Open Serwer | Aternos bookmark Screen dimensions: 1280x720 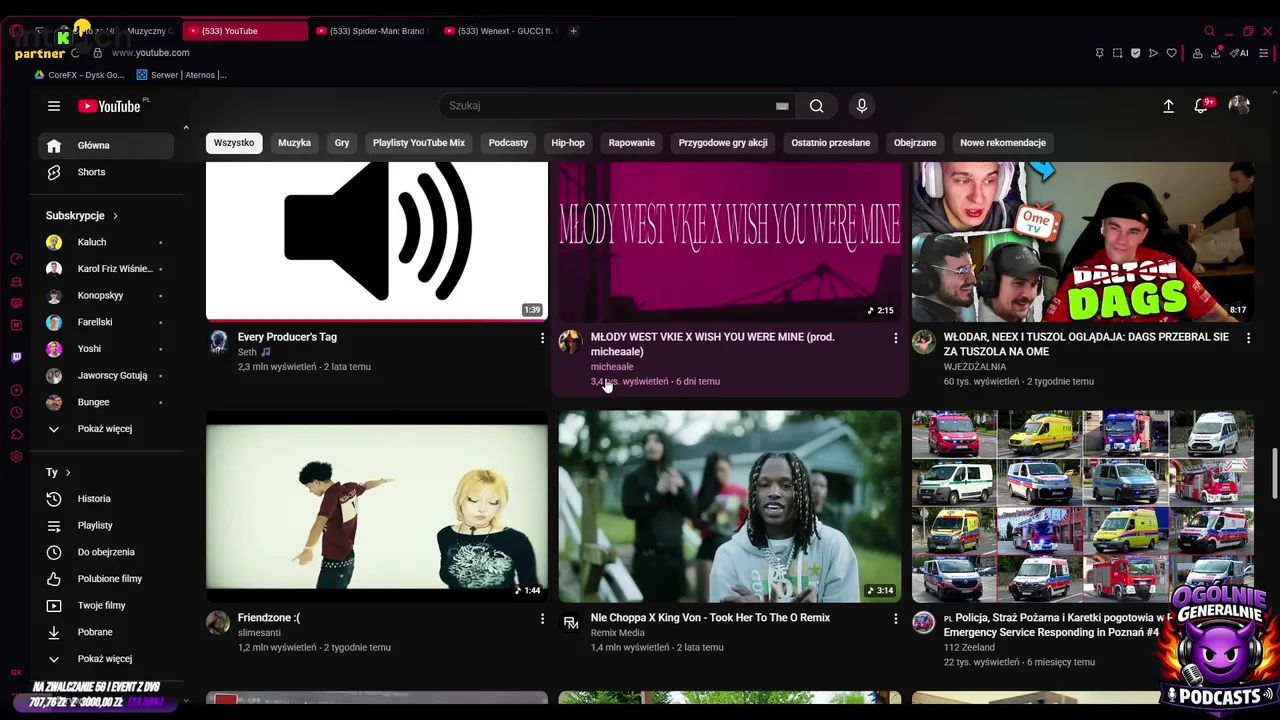click(182, 75)
